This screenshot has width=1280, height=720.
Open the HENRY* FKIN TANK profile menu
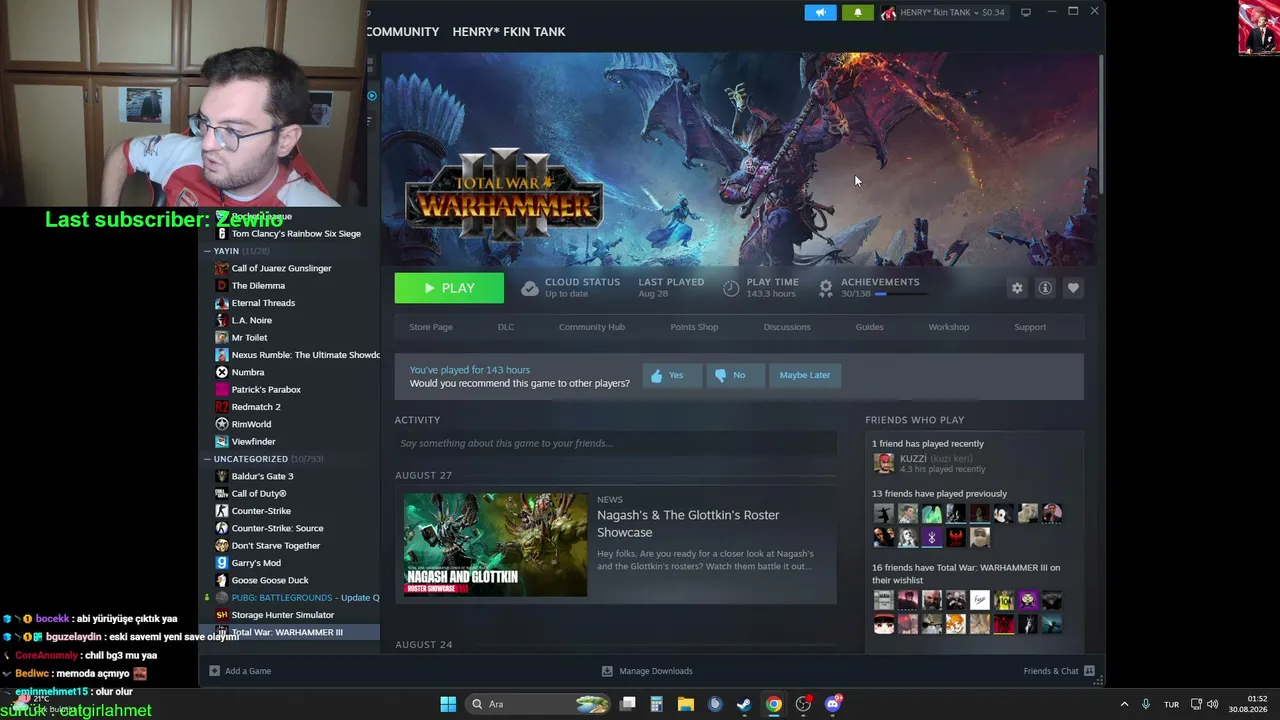tap(509, 32)
